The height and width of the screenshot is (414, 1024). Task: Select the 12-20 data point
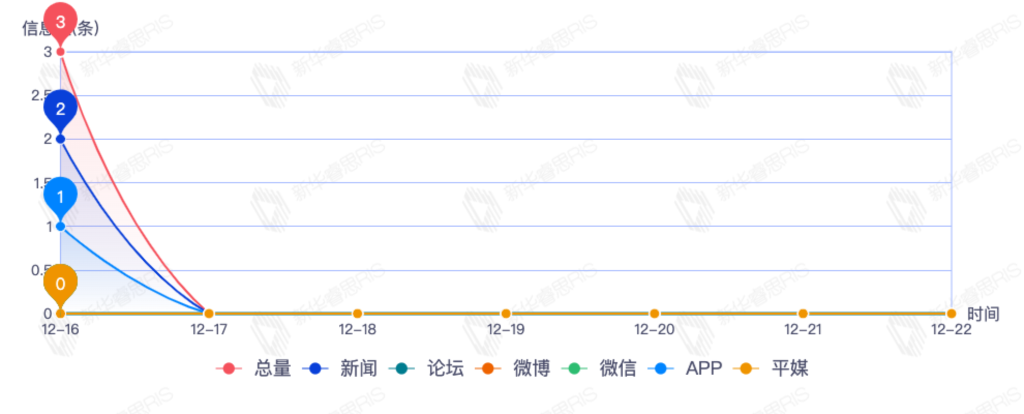click(x=654, y=314)
